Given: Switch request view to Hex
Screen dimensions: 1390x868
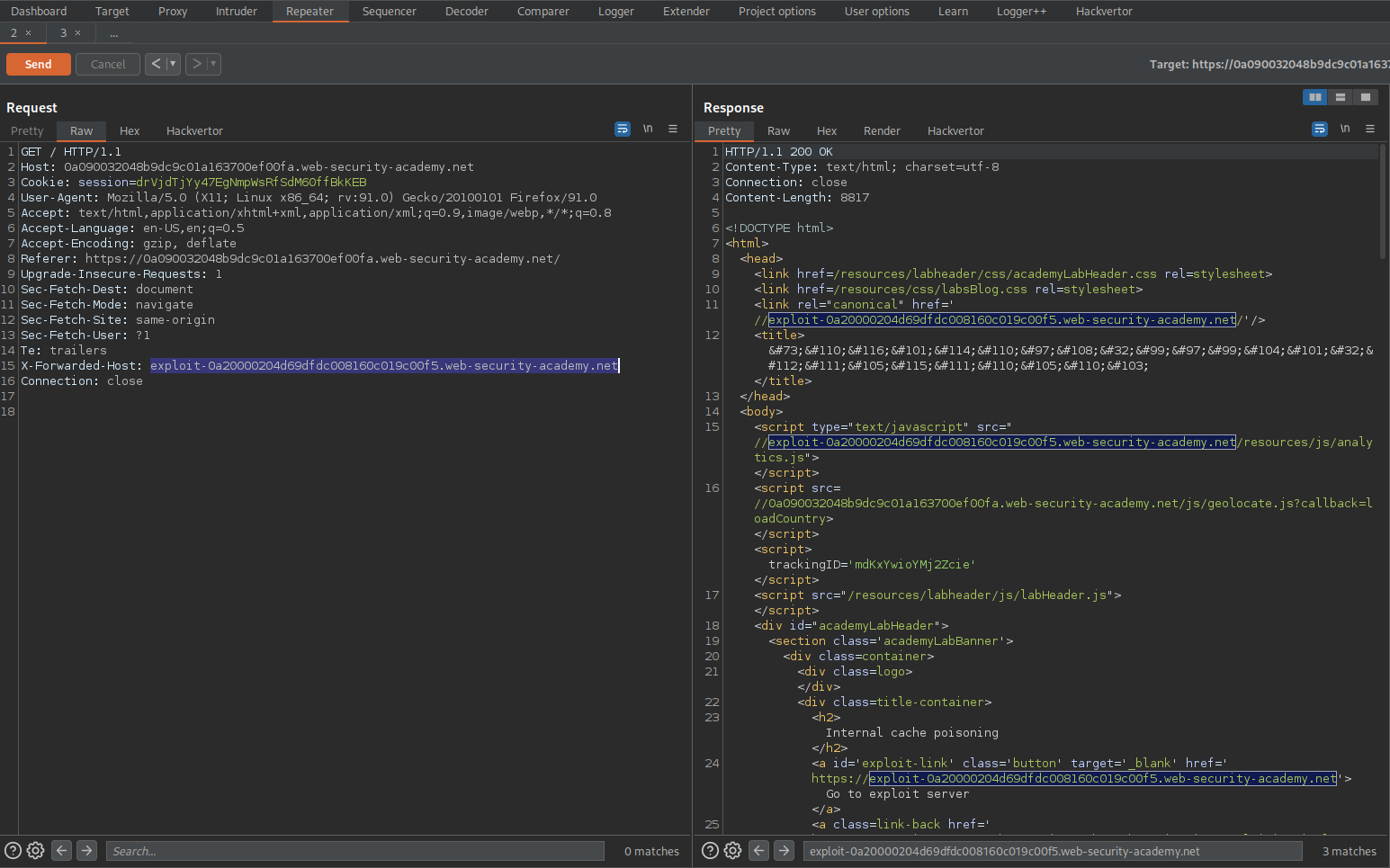Looking at the screenshot, I should coord(130,131).
